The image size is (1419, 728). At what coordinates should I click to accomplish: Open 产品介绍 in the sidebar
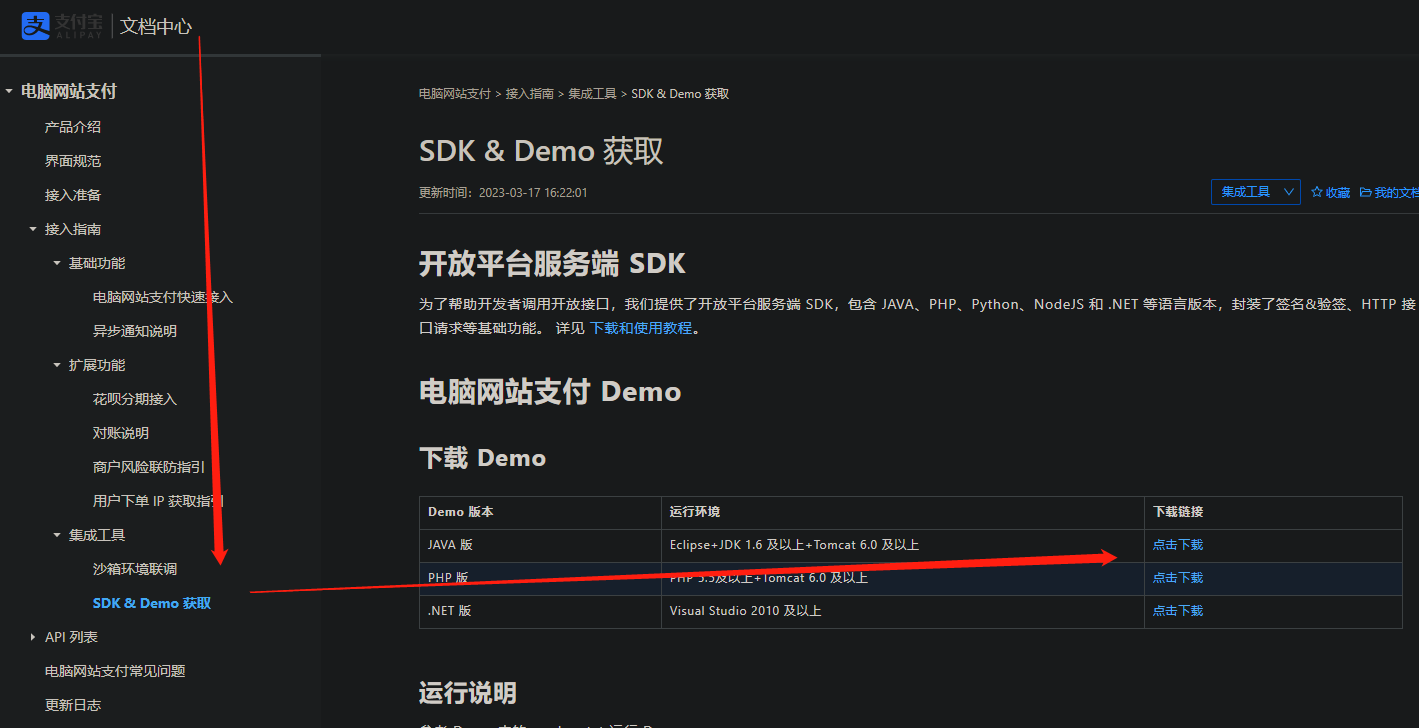coord(73,127)
